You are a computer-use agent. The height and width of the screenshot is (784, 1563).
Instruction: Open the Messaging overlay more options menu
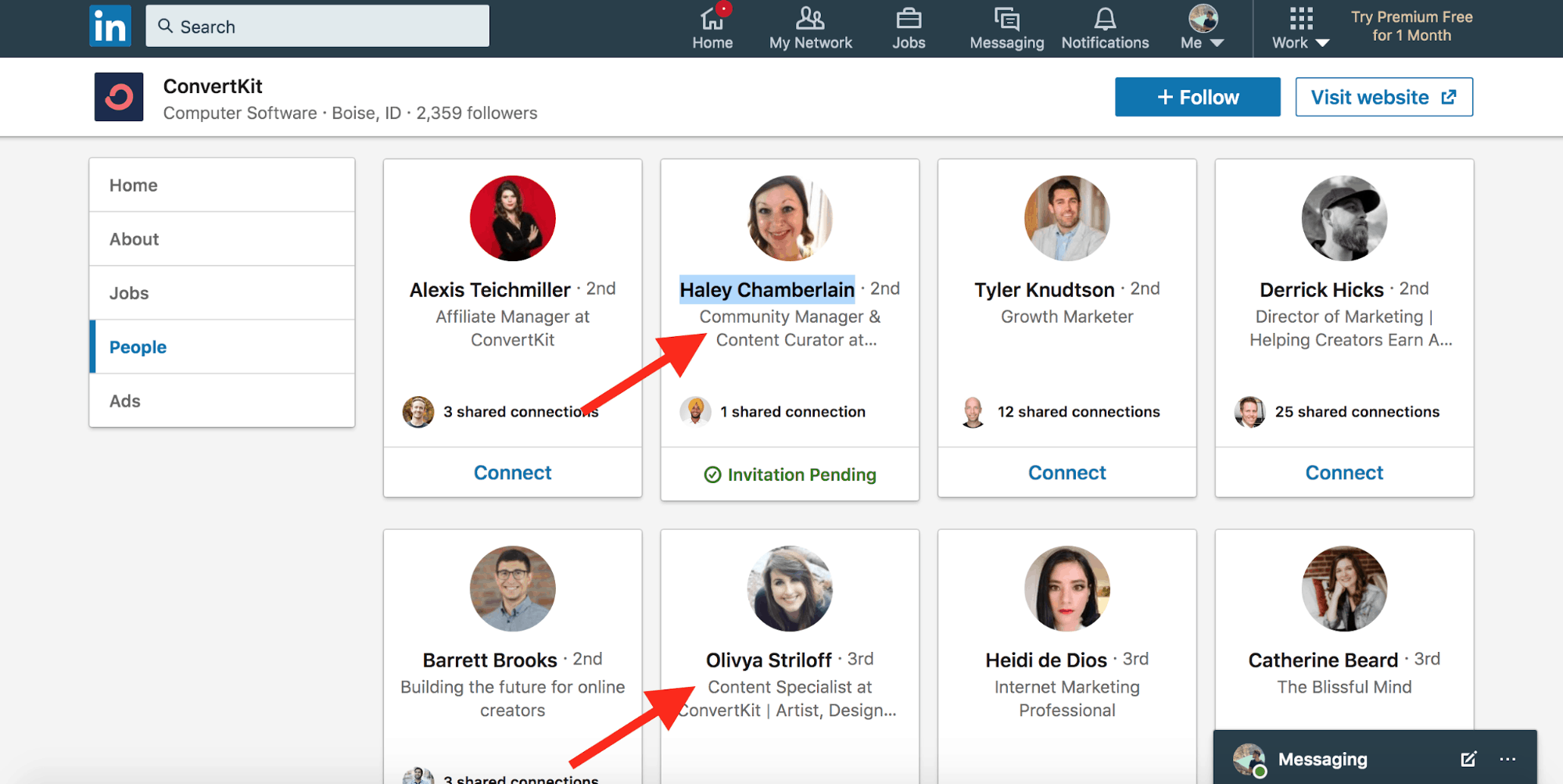pyautogui.click(x=1507, y=759)
